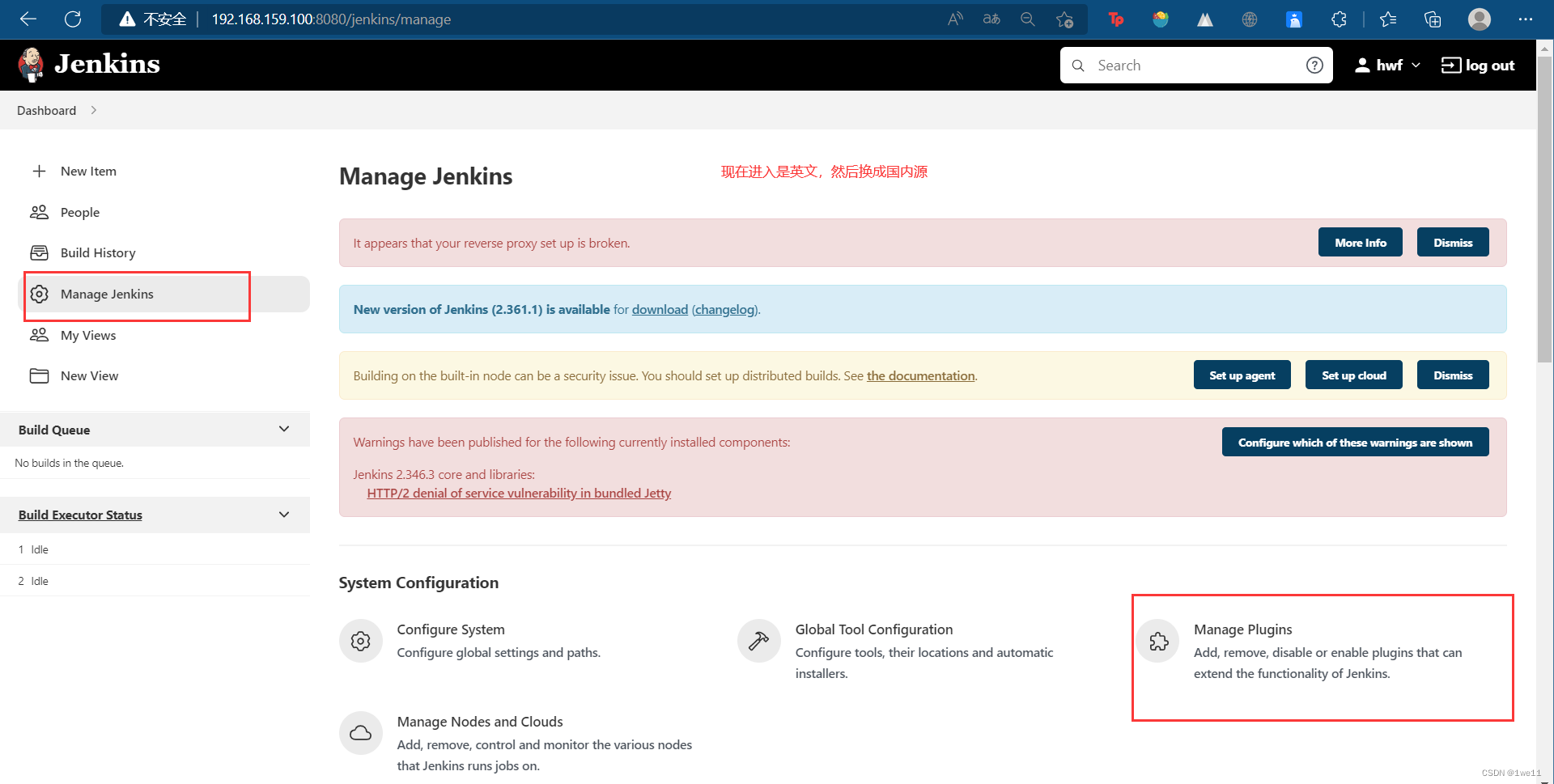Collapse the Build Executor Status panel
This screenshot has height=784, width=1554.
pyautogui.click(x=284, y=515)
